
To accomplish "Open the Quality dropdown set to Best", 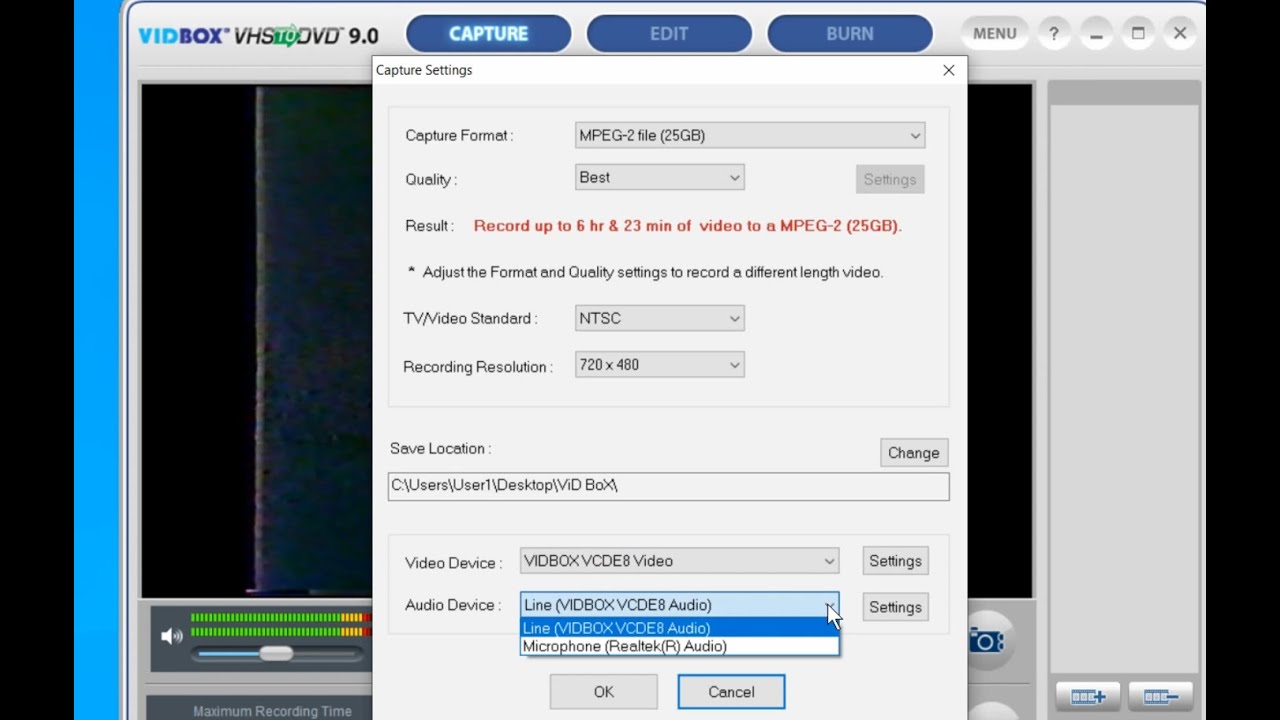I will [x=660, y=178].
